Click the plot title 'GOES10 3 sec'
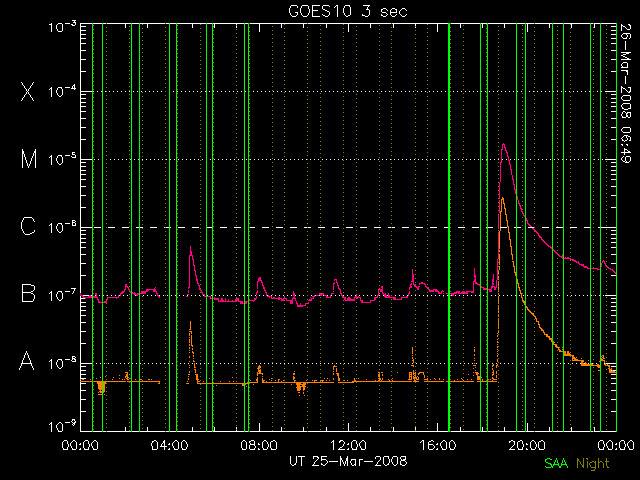The image size is (640, 480). coord(348,11)
